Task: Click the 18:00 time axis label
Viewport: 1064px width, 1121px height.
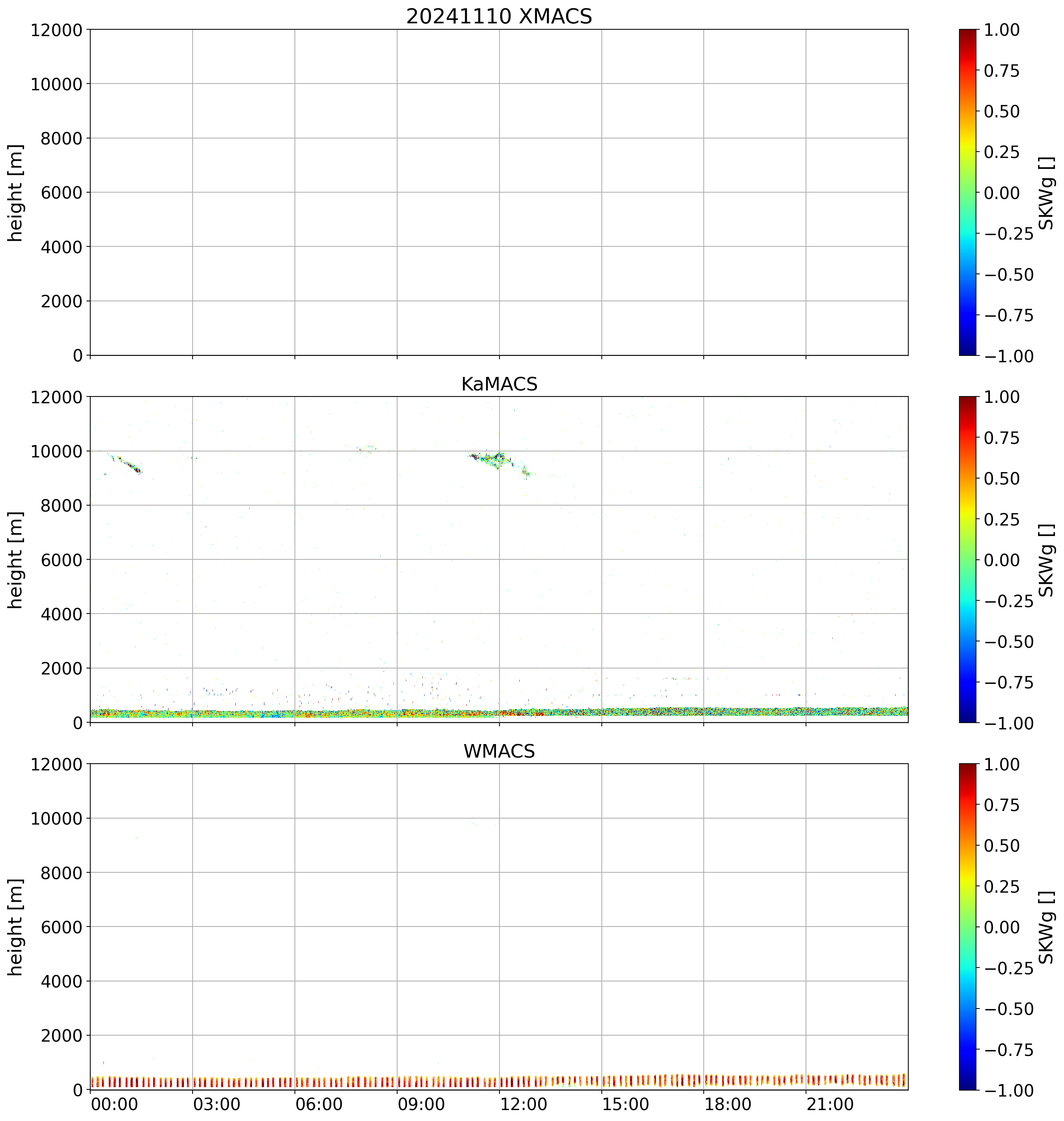Action: pos(728,1104)
